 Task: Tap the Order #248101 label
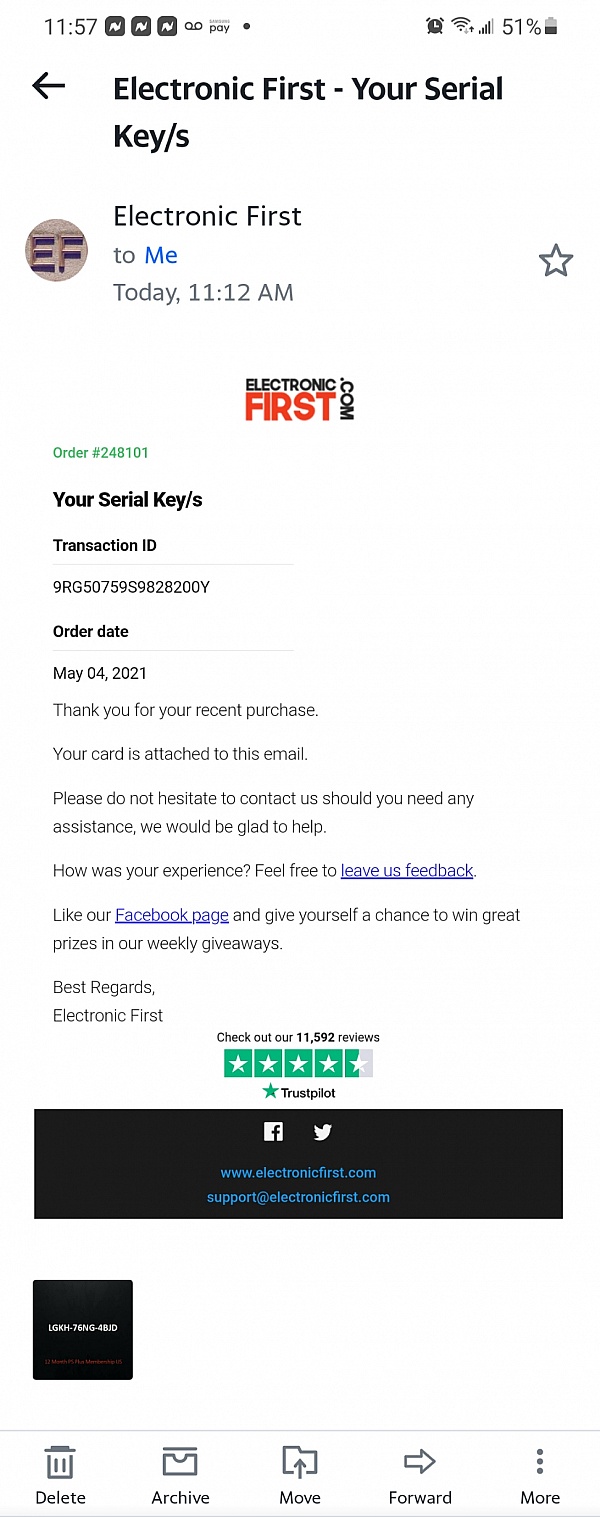point(101,453)
